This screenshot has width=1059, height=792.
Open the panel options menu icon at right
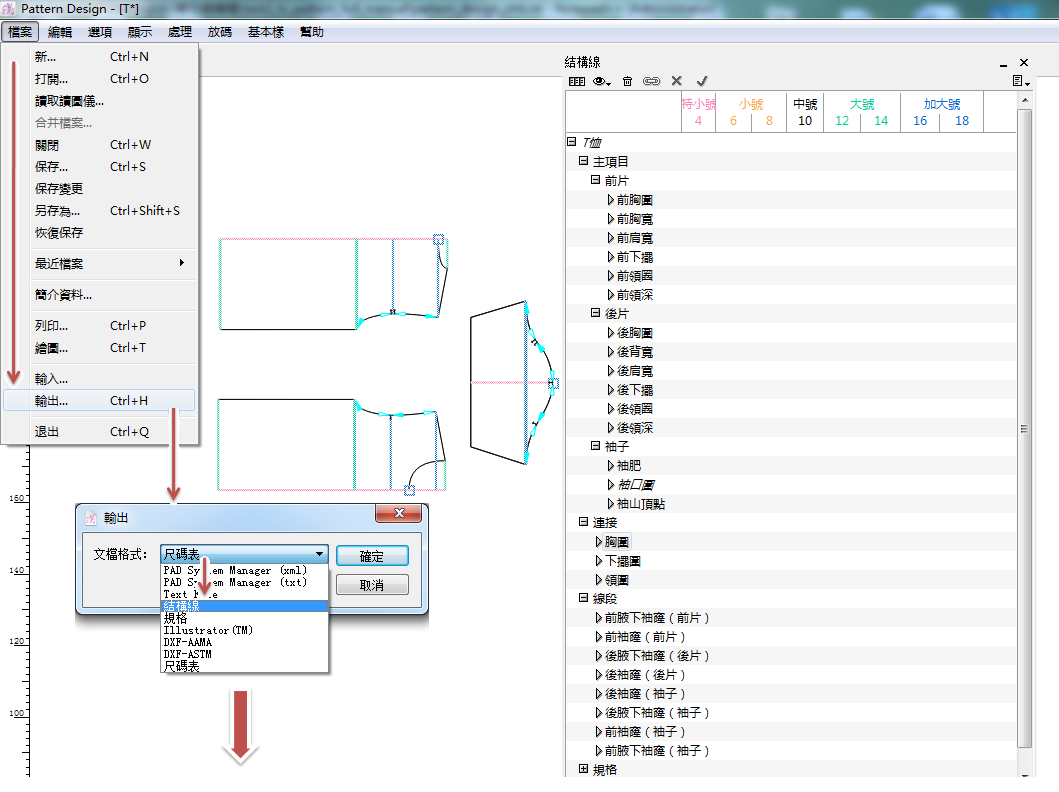[1020, 81]
